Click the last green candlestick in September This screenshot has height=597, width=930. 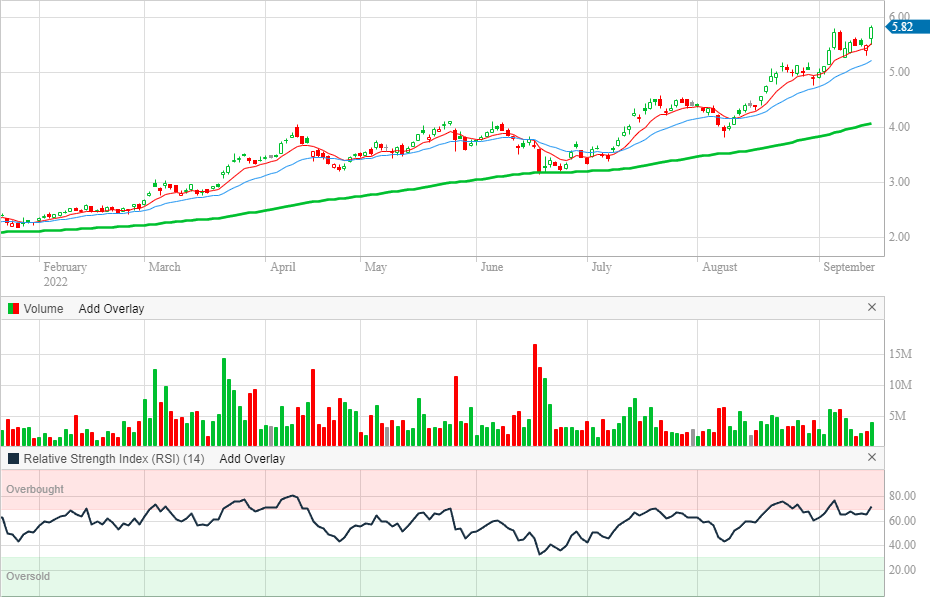pos(872,33)
